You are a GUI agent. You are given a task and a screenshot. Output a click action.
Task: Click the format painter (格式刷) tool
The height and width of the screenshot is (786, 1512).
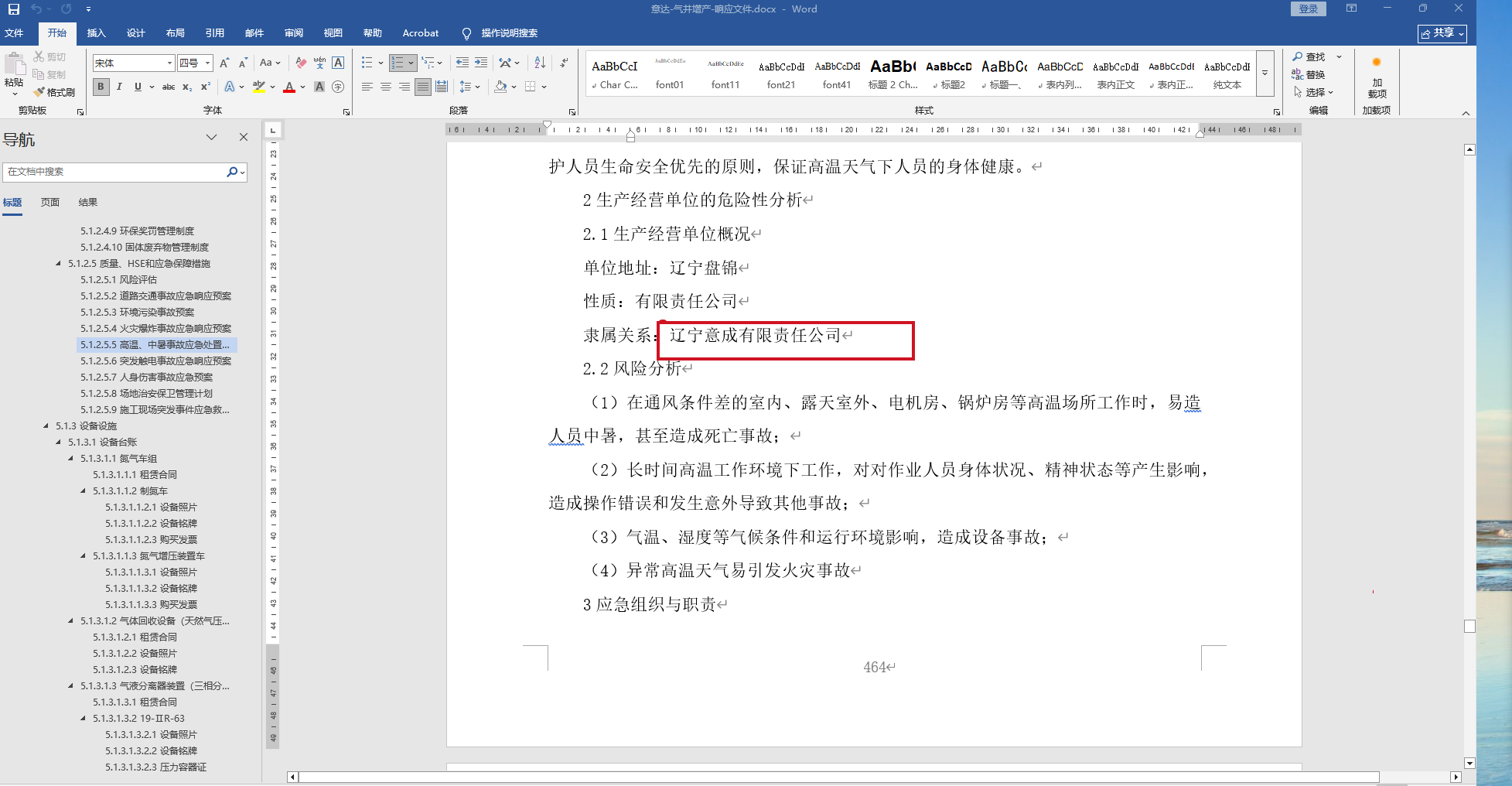click(54, 92)
